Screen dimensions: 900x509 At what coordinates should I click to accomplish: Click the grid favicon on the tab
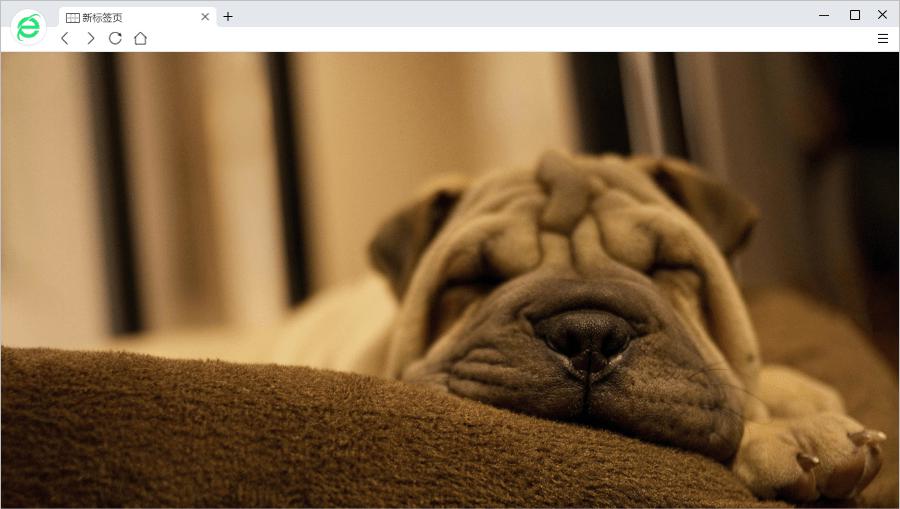pyautogui.click(x=73, y=17)
